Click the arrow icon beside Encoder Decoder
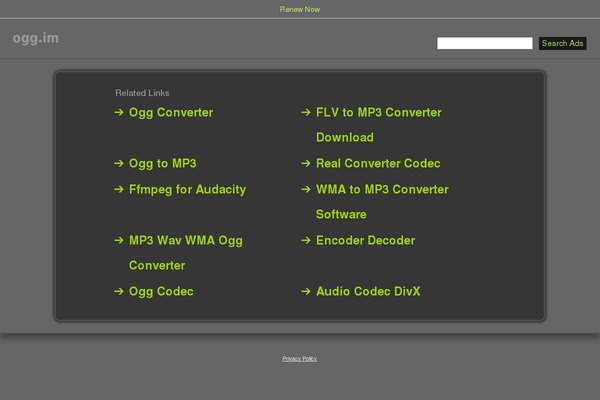 306,240
